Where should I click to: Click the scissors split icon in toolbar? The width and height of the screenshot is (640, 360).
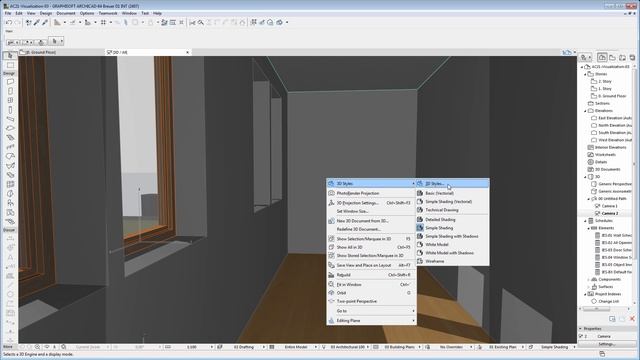(x=192, y=22)
